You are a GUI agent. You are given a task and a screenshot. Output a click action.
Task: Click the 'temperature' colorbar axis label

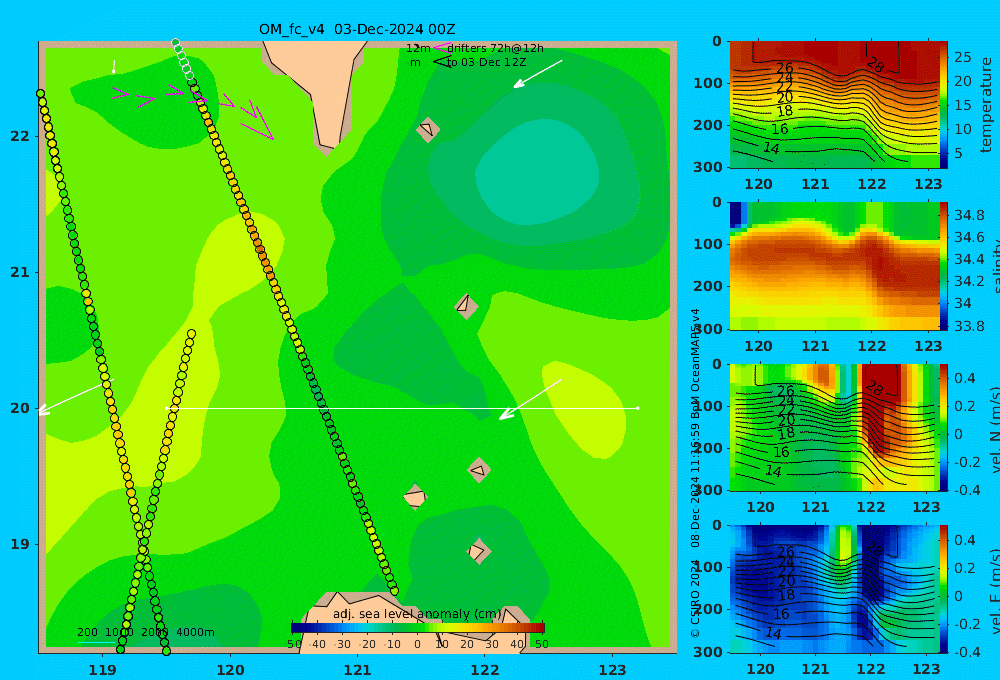(987, 105)
